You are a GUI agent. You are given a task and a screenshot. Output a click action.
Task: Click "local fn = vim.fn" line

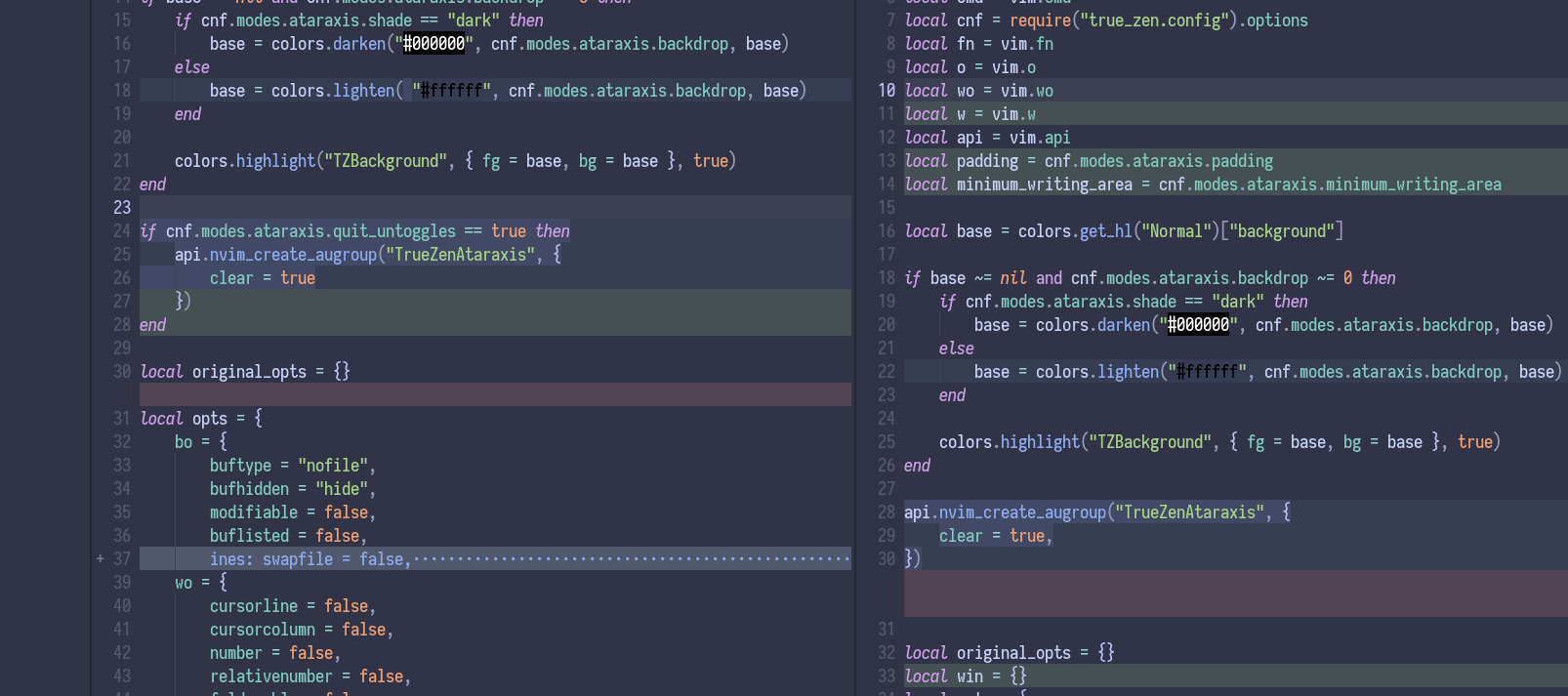[979, 44]
